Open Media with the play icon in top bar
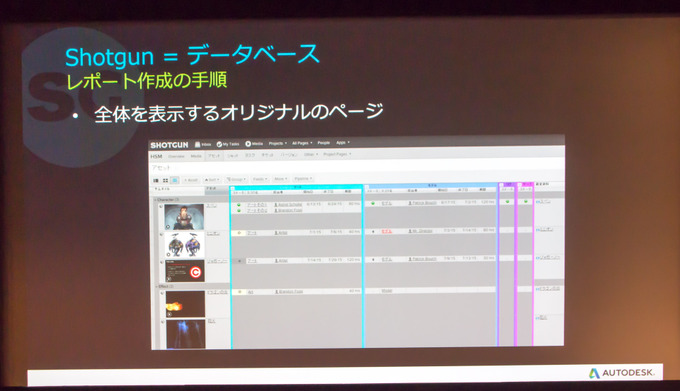This screenshot has height=391, width=680. tap(254, 143)
